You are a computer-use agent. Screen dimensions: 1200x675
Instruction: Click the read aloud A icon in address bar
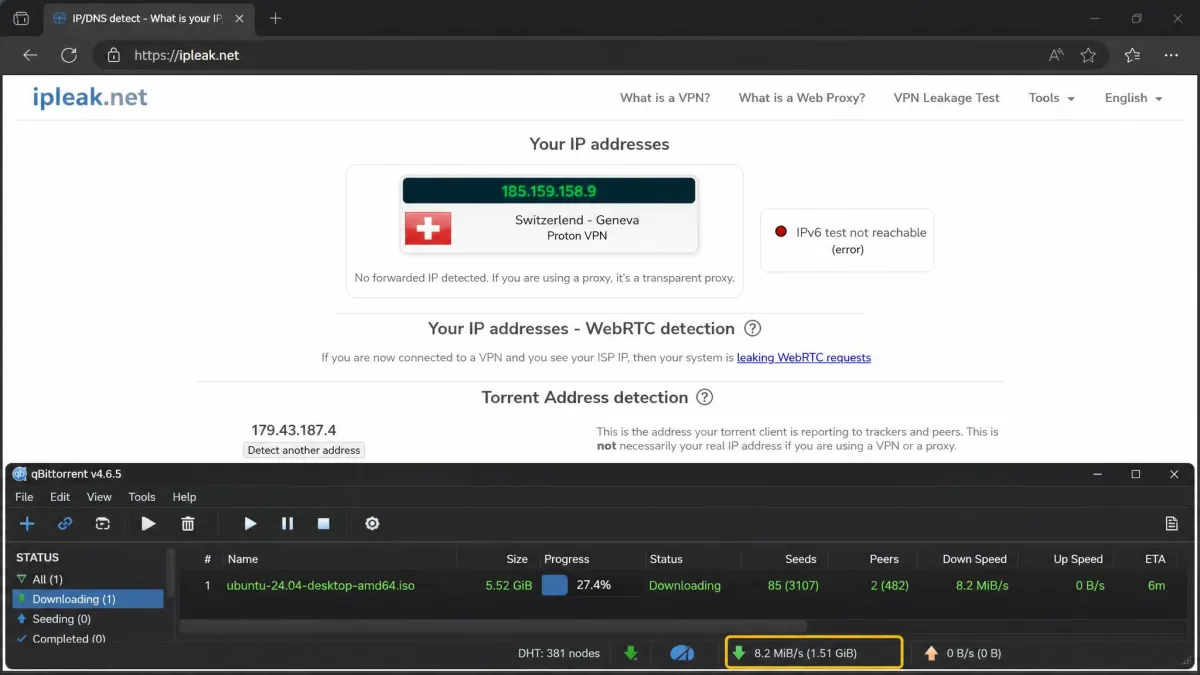1055,55
